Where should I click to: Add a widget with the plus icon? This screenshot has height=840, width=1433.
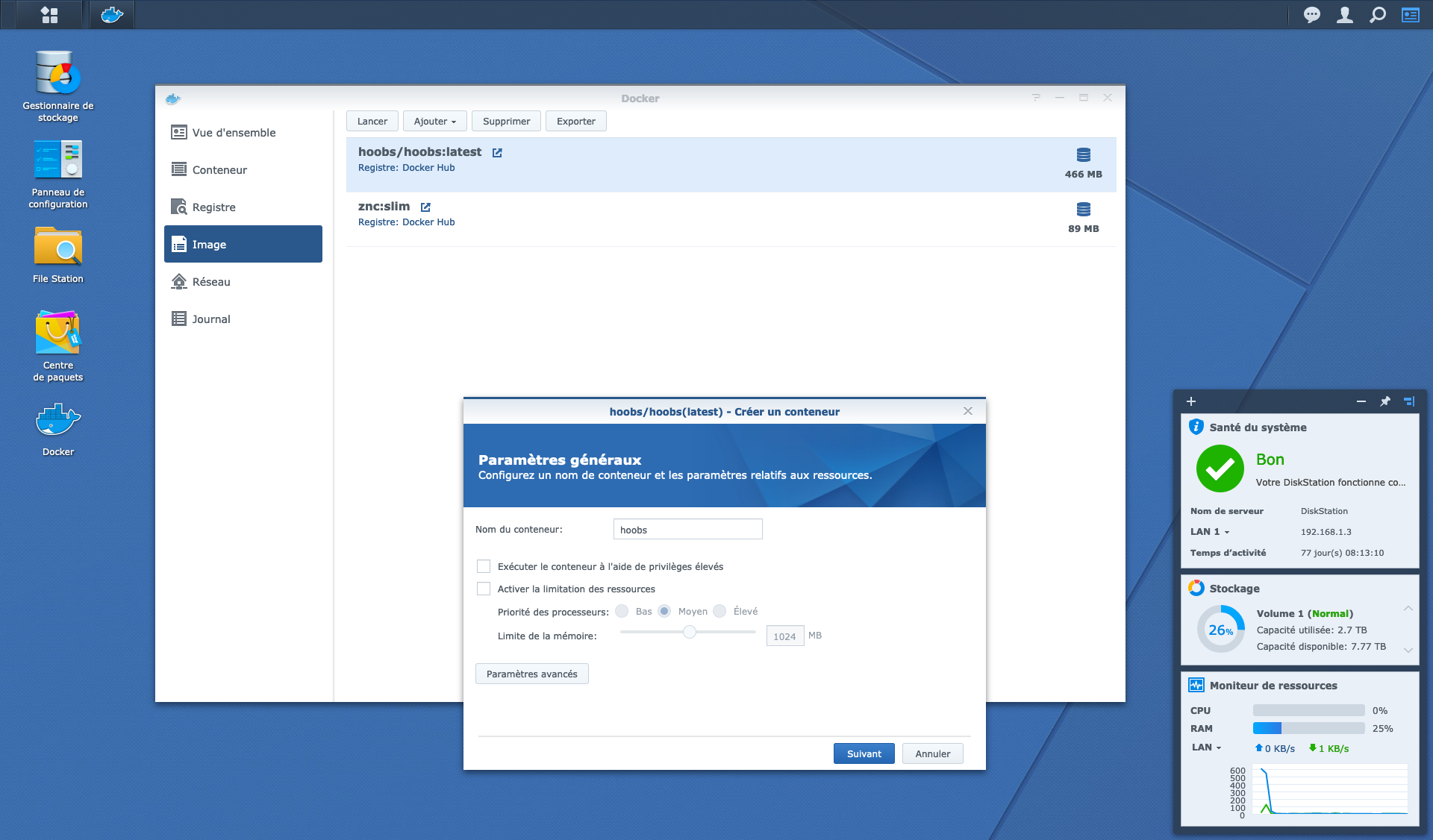1191,401
